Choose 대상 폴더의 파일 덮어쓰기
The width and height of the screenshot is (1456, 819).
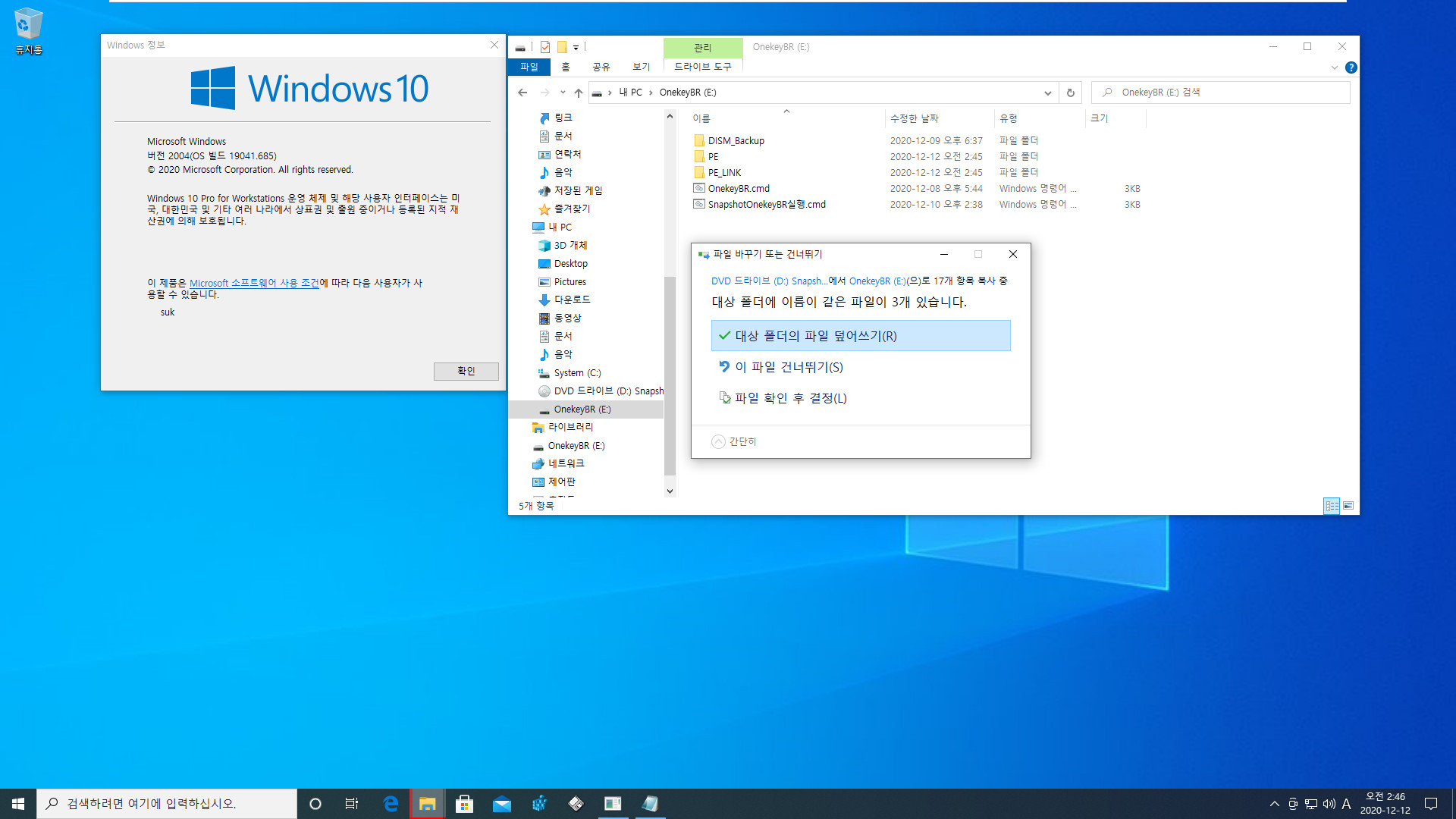click(861, 335)
